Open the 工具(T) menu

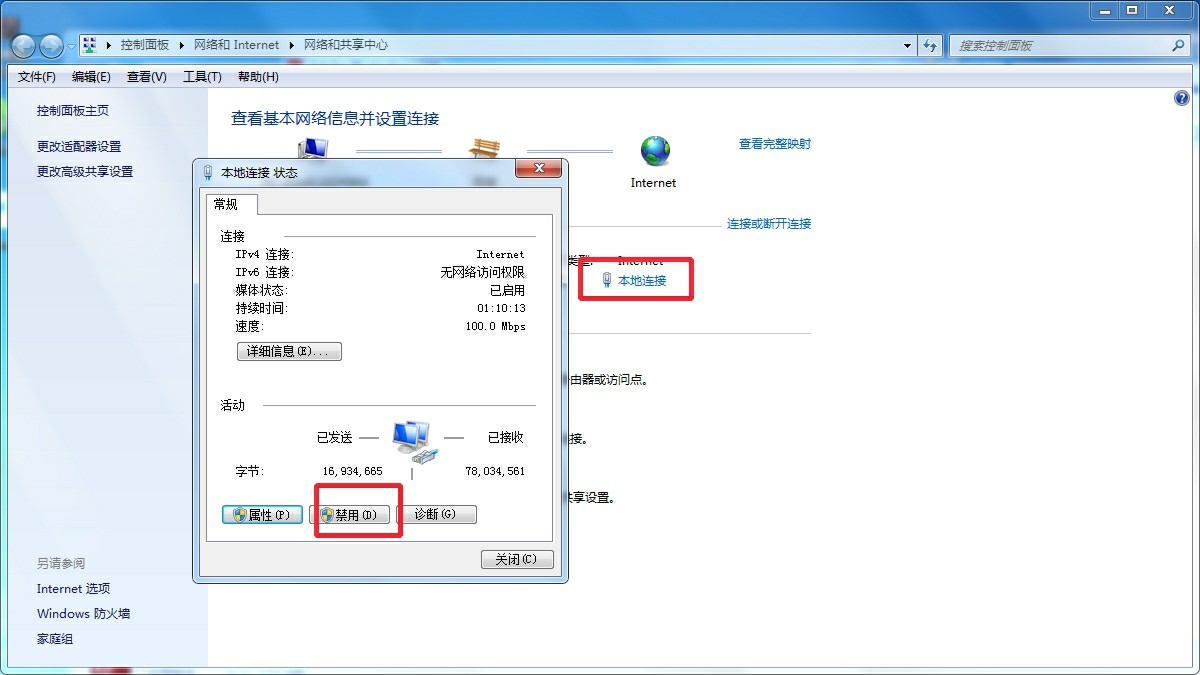tap(202, 77)
